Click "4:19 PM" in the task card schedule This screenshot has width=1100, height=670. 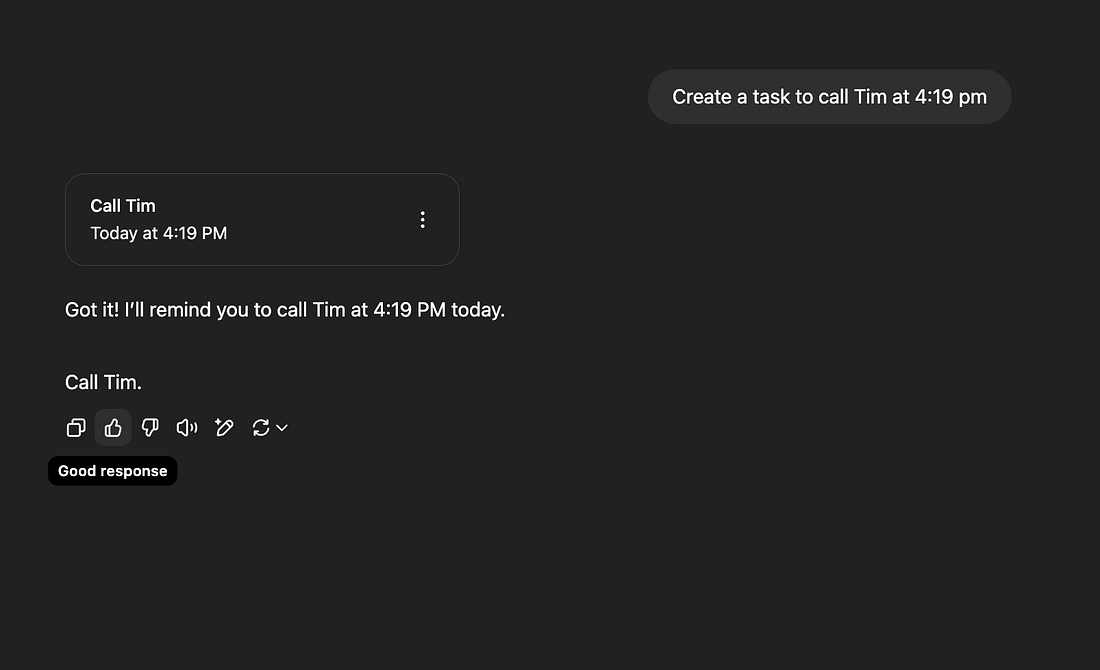pos(195,233)
